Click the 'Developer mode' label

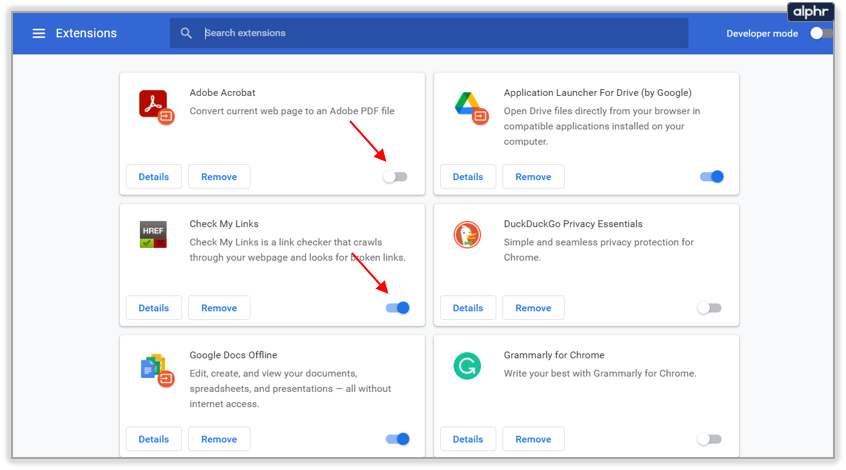(x=762, y=33)
